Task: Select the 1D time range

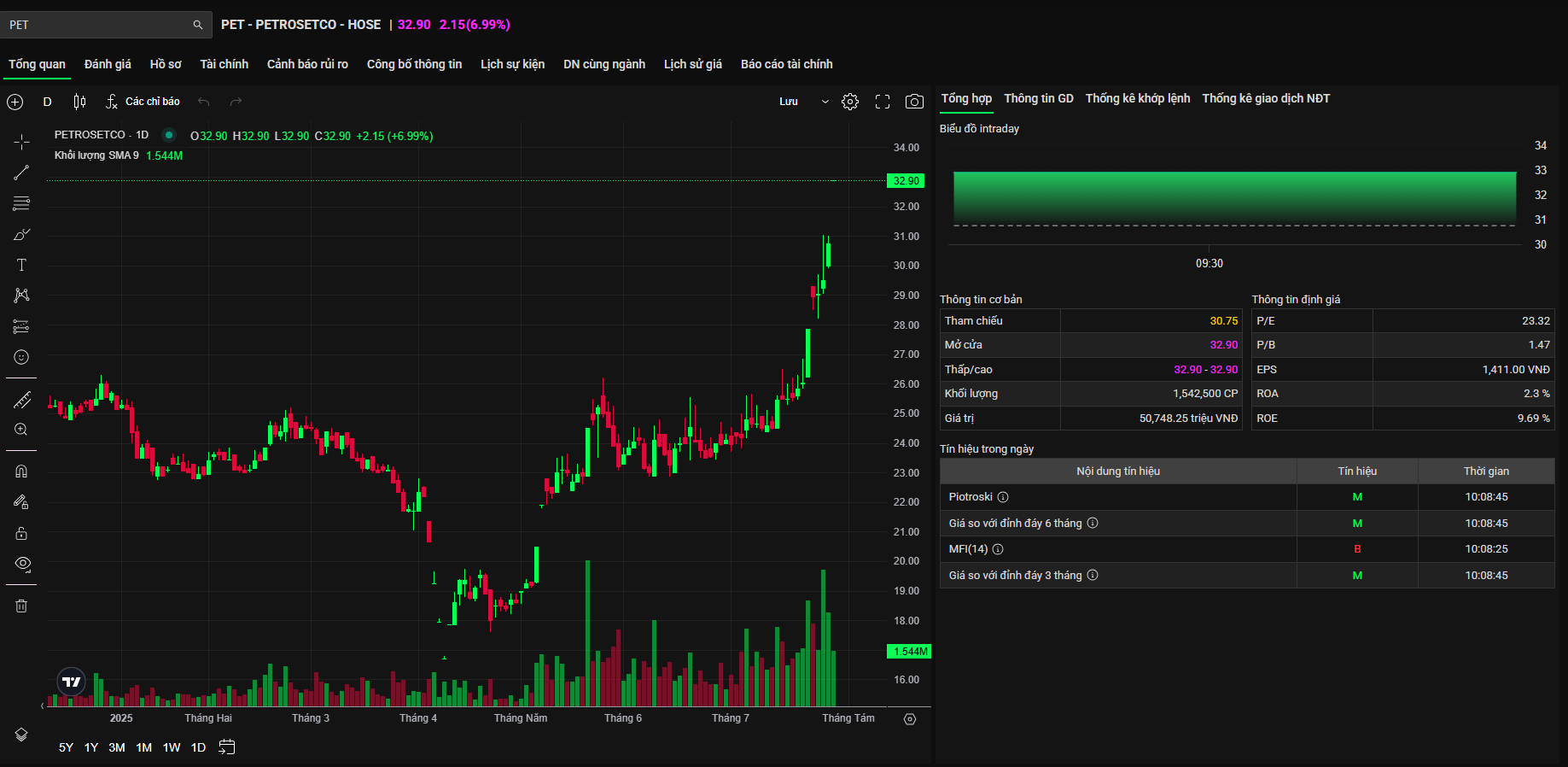Action: coord(198,747)
